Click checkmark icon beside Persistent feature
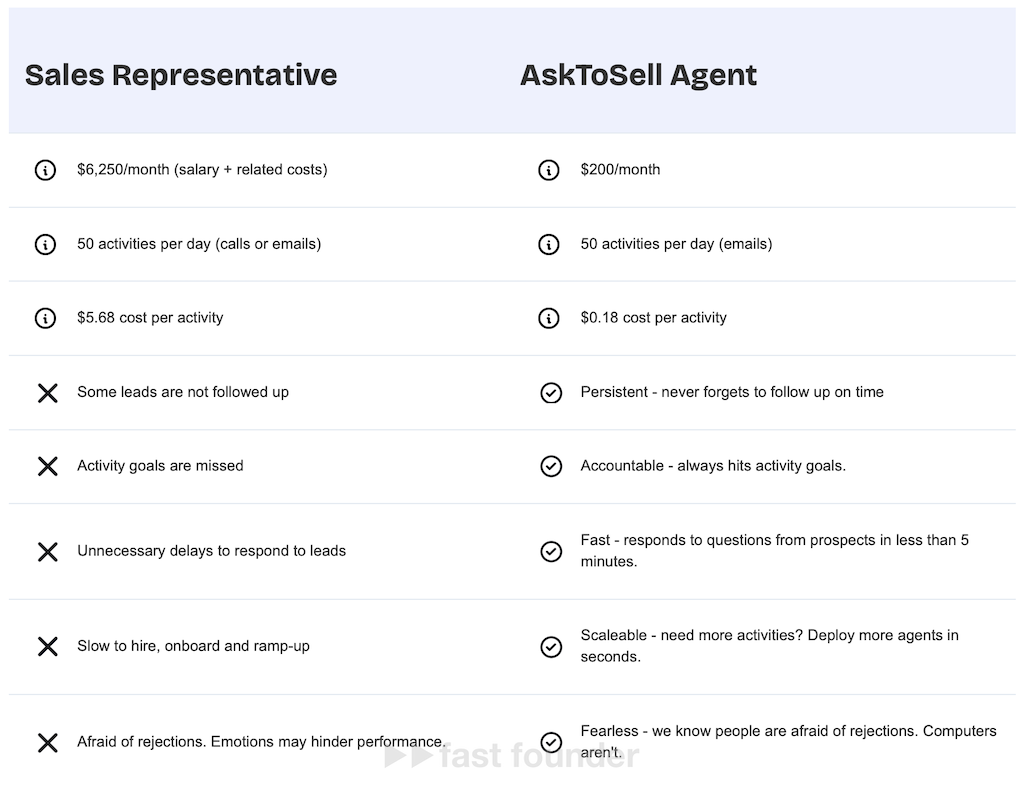The width and height of the screenshot is (1024, 789). pyautogui.click(x=551, y=393)
